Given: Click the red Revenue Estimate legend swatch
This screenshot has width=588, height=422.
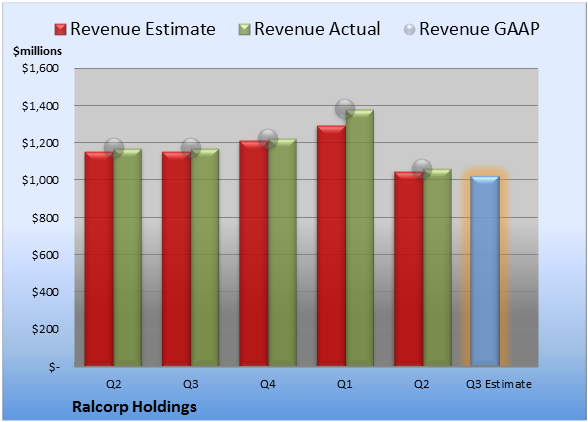Looking at the screenshot, I should (60, 30).
